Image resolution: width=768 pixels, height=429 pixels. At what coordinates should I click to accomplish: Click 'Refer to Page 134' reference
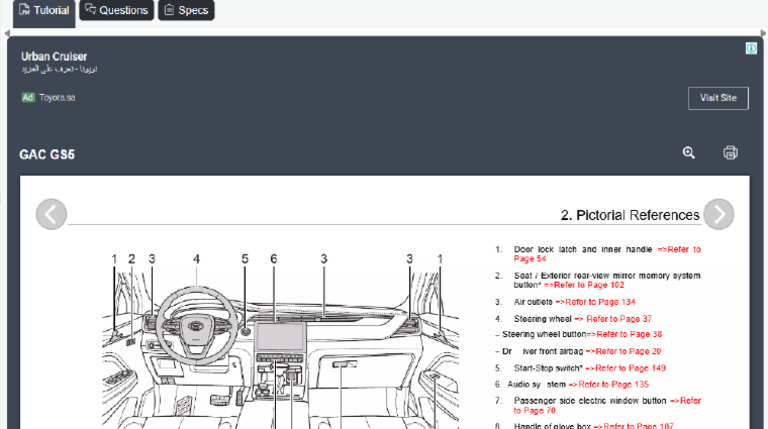(x=596, y=302)
